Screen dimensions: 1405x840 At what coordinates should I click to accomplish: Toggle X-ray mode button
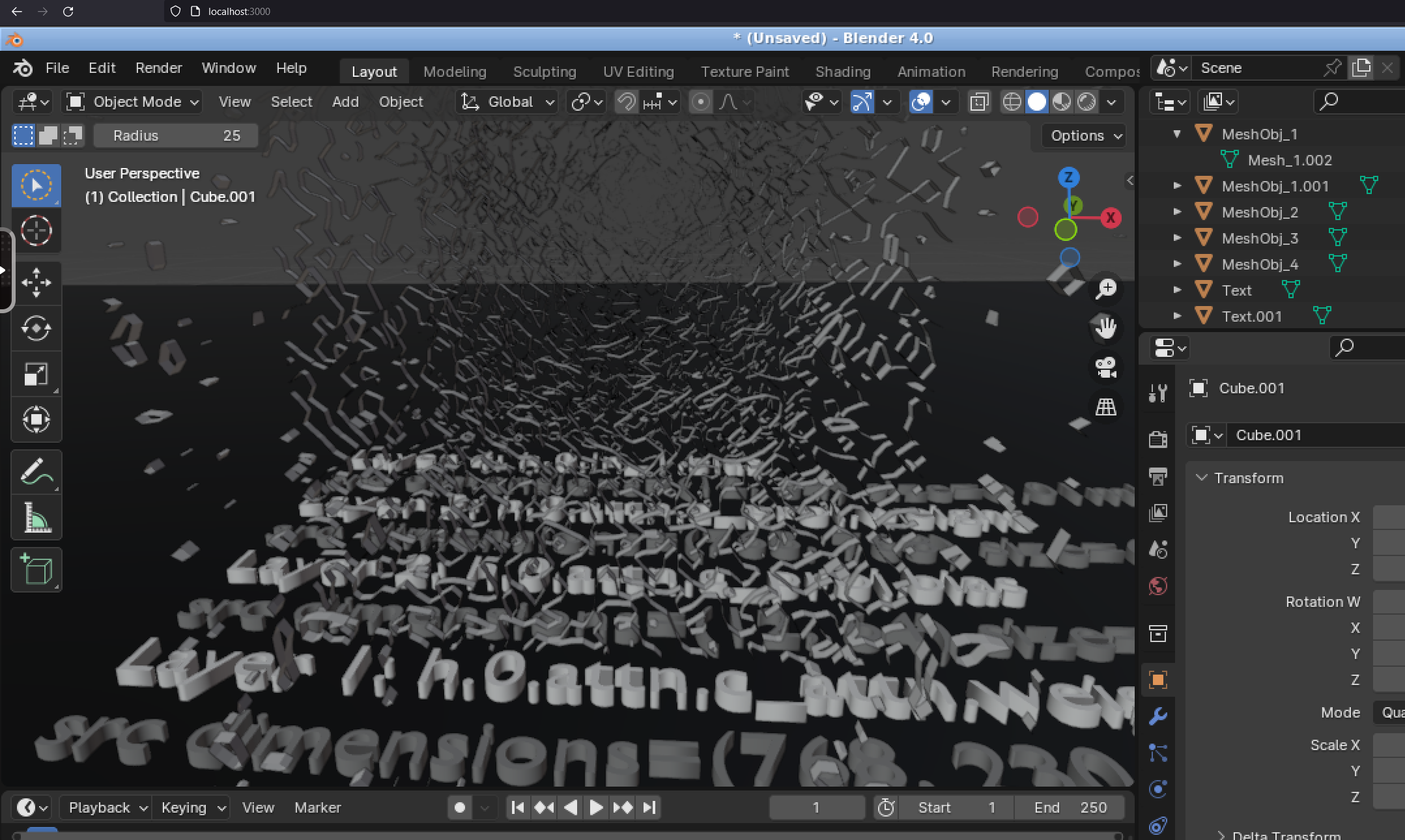[x=979, y=102]
